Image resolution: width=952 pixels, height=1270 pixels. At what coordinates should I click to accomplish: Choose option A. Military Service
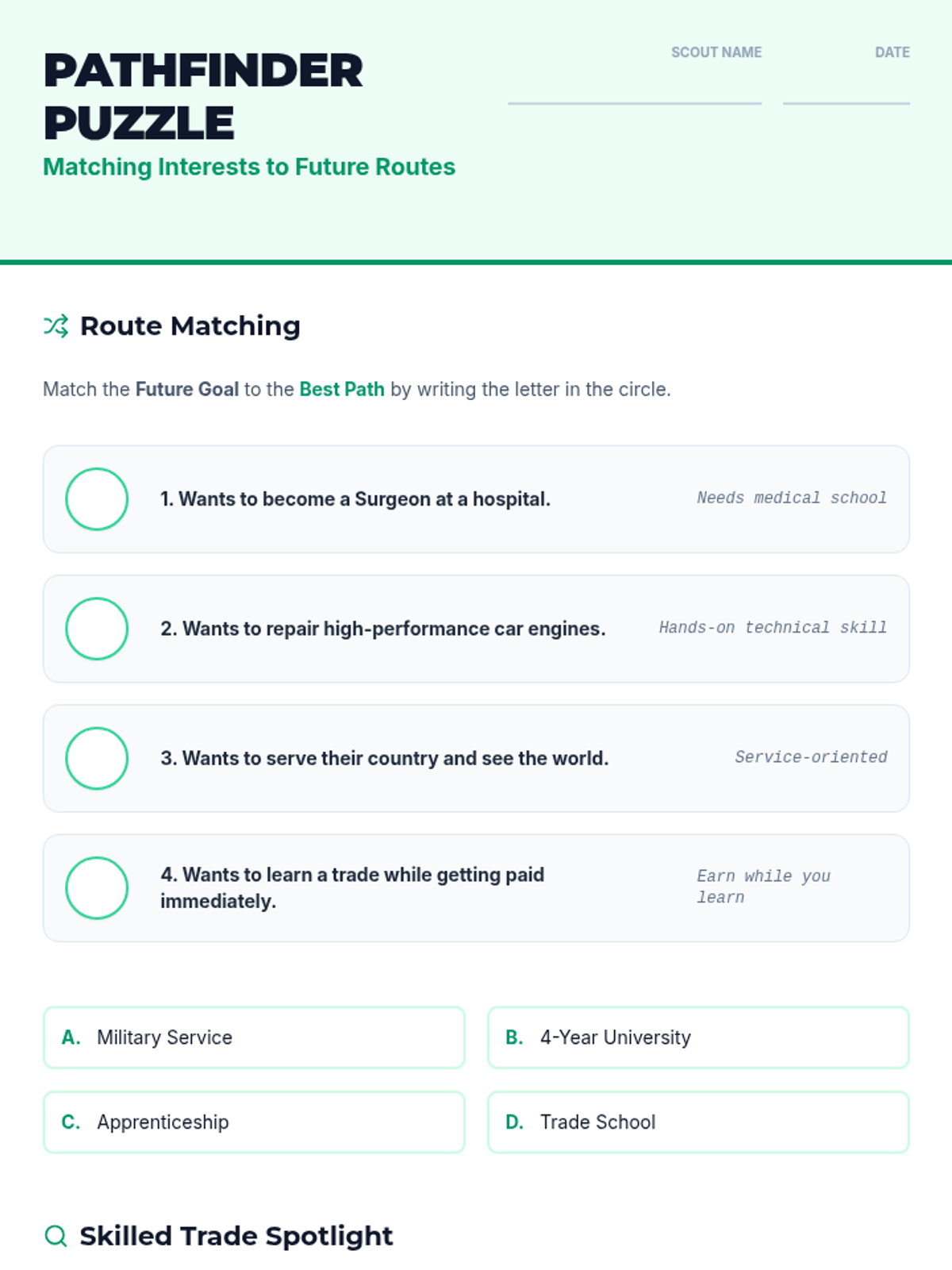[254, 1037]
